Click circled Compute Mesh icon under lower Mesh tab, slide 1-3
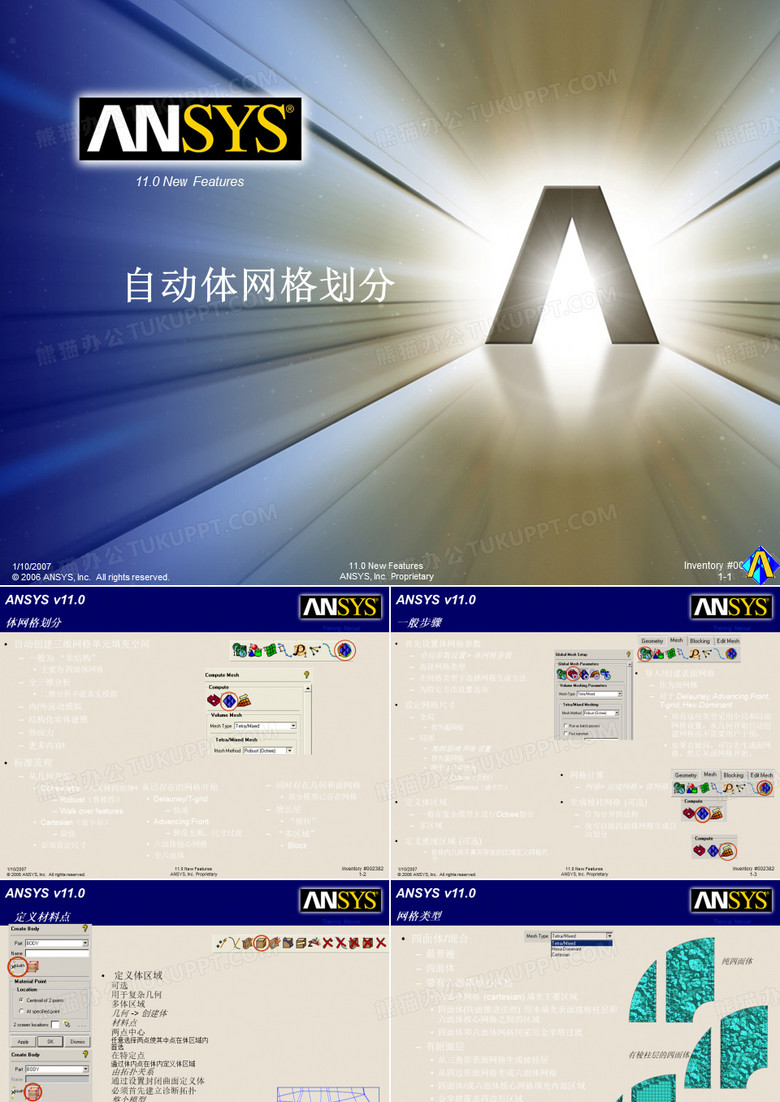The height and width of the screenshot is (1102, 780). (765, 788)
